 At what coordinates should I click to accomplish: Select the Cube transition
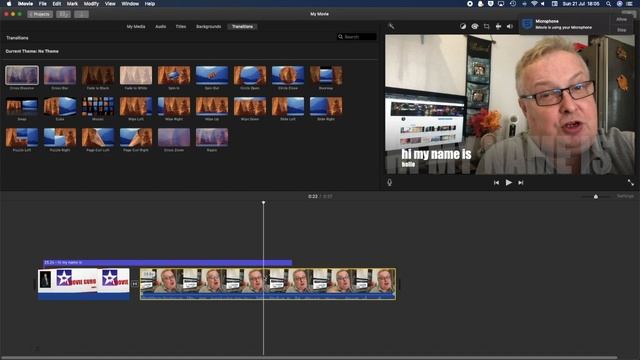point(60,107)
